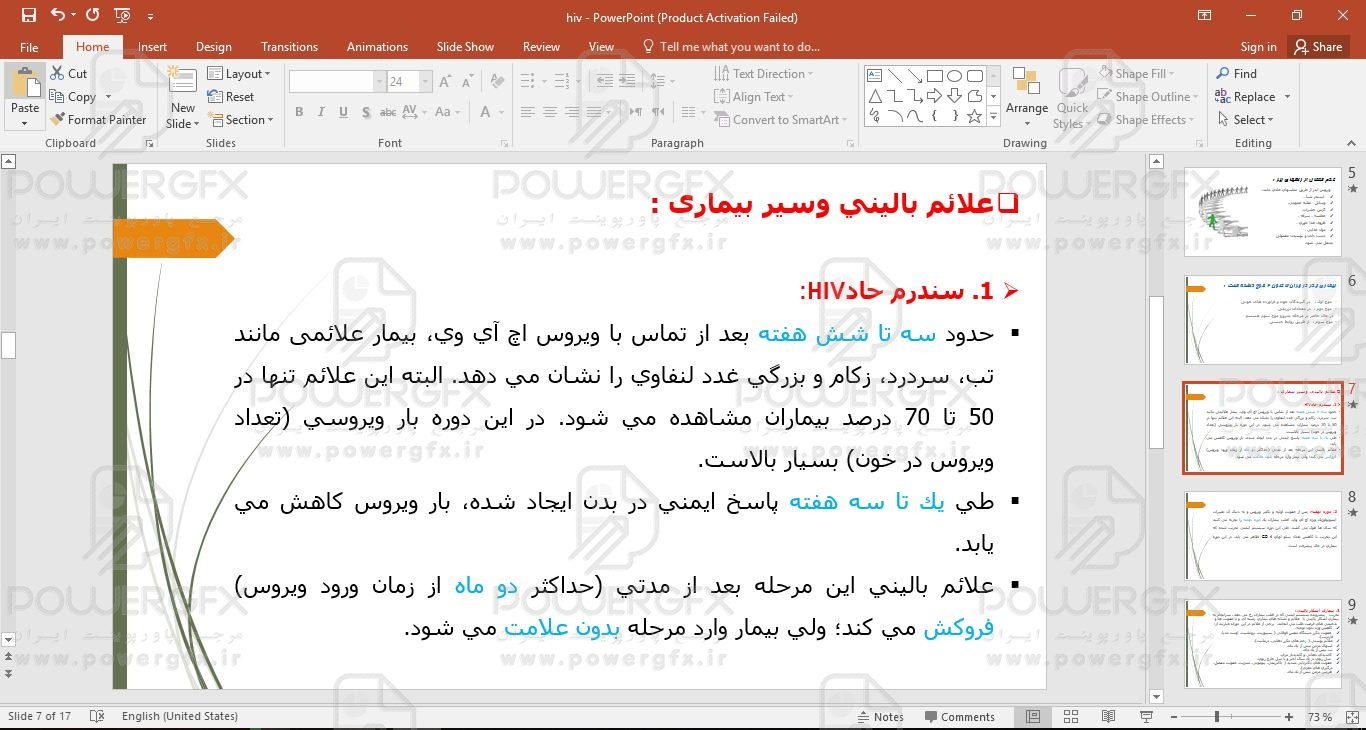Click the Format Painter brush icon
This screenshot has height=730, width=1366.
[58, 120]
